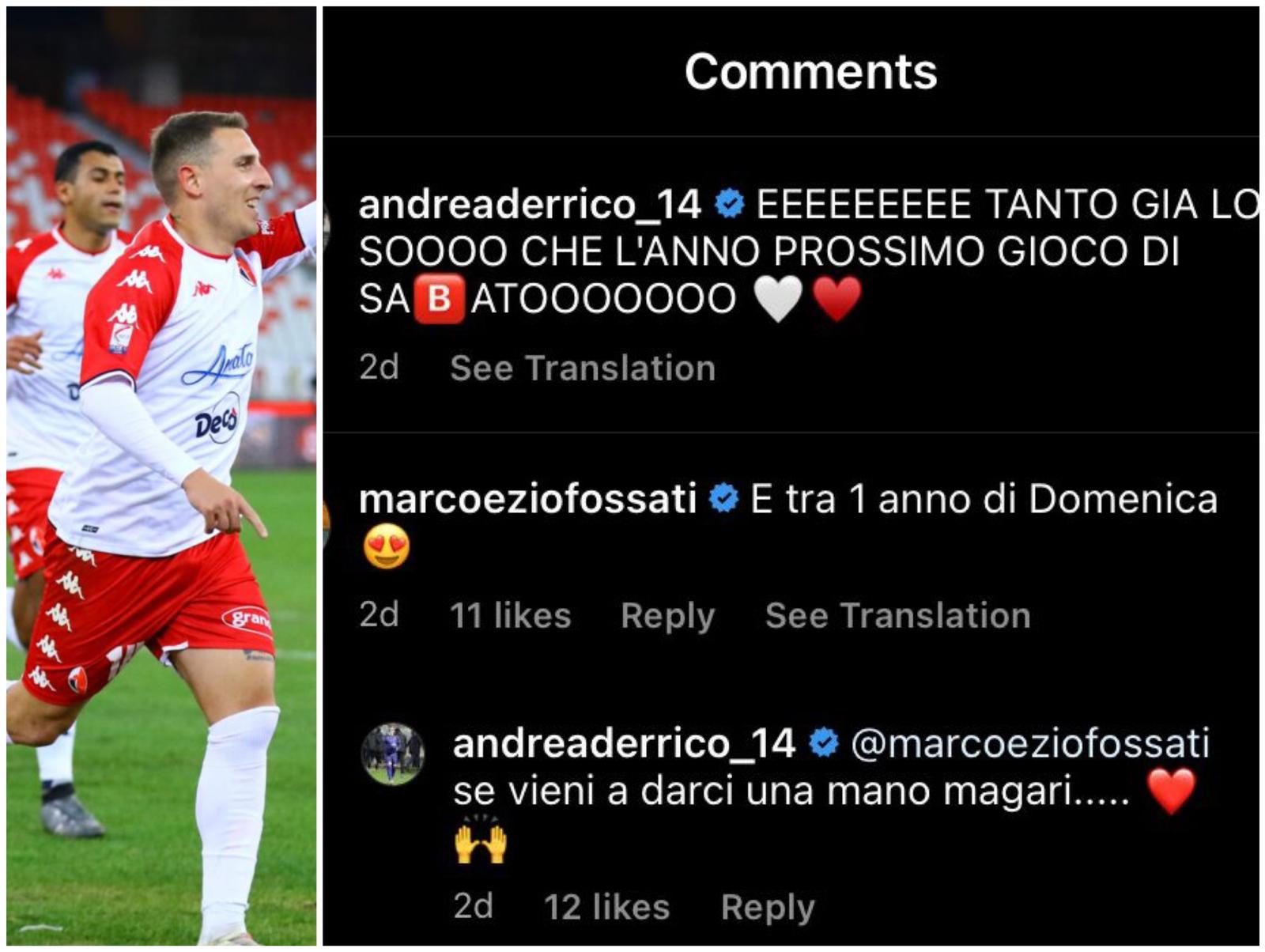This screenshot has width=1265, height=952.
Task: Click red heart after 'mano magari.....'
Action: [x=1171, y=791]
